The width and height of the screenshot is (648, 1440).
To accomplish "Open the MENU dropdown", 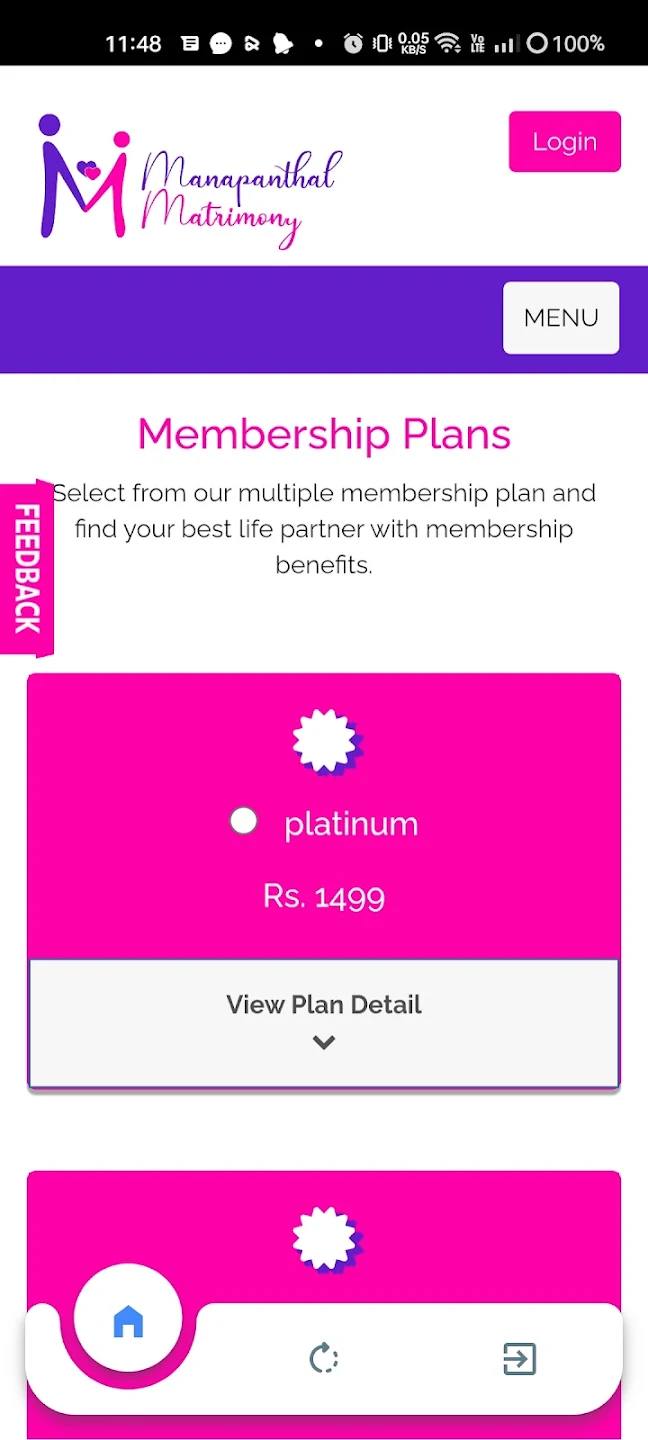I will (x=561, y=318).
